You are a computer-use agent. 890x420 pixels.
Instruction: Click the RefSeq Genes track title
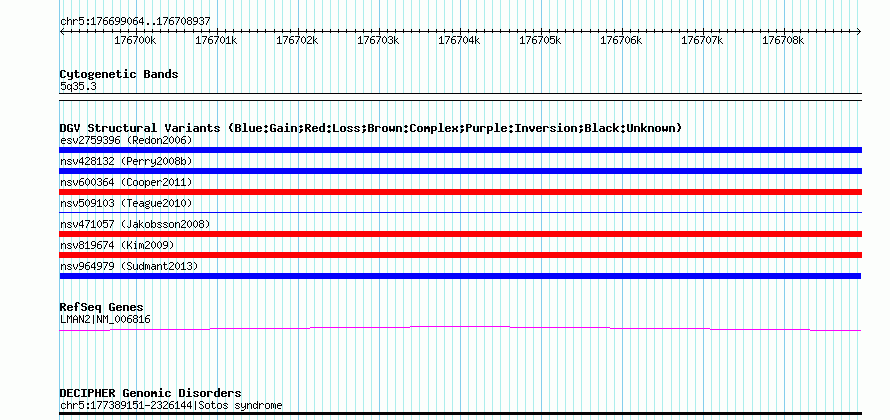click(x=102, y=307)
